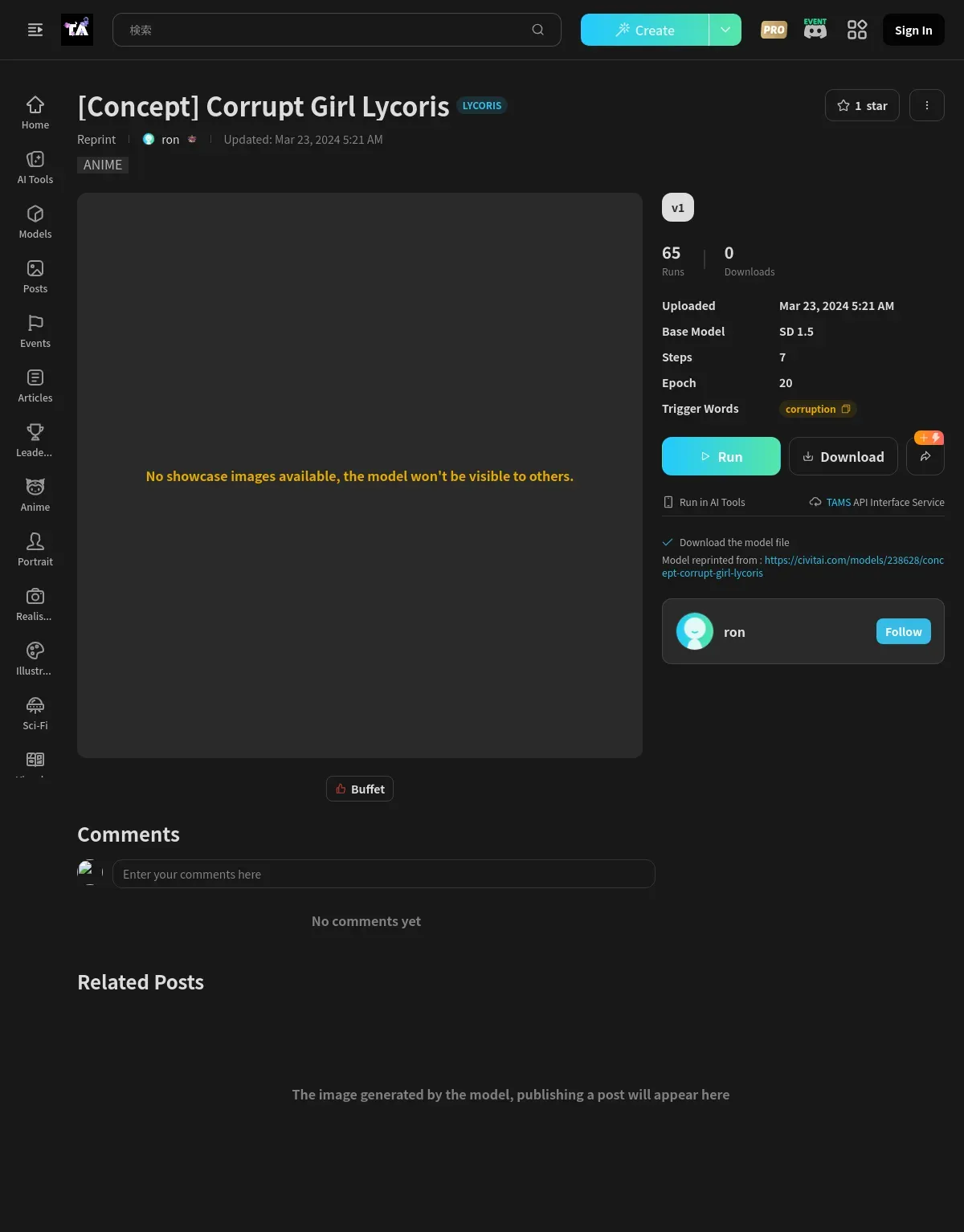The width and height of the screenshot is (964, 1232).
Task: Open the apps grid icon
Action: (x=857, y=30)
